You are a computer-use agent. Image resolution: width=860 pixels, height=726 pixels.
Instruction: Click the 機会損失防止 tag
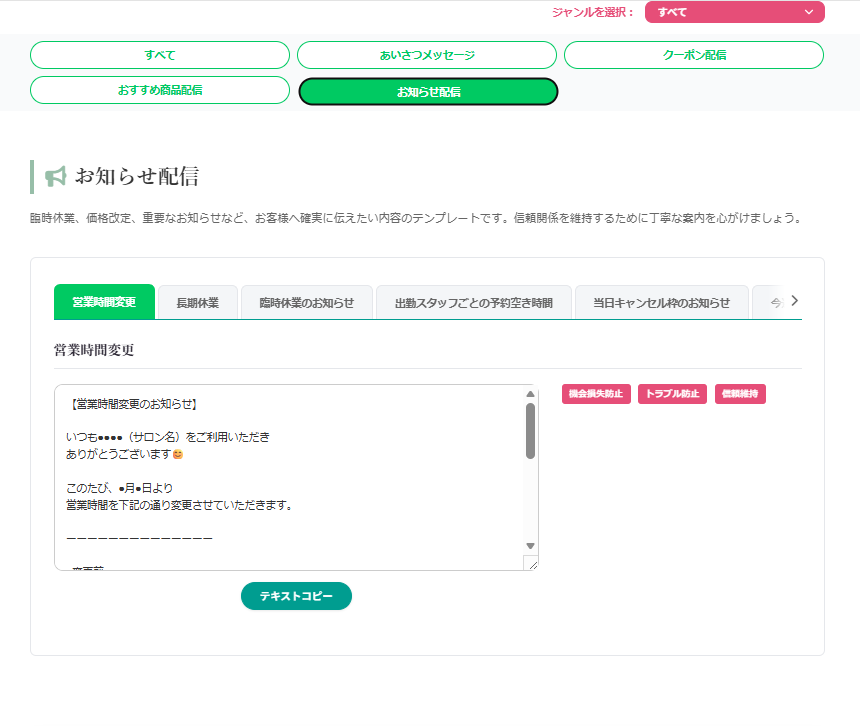(x=596, y=394)
